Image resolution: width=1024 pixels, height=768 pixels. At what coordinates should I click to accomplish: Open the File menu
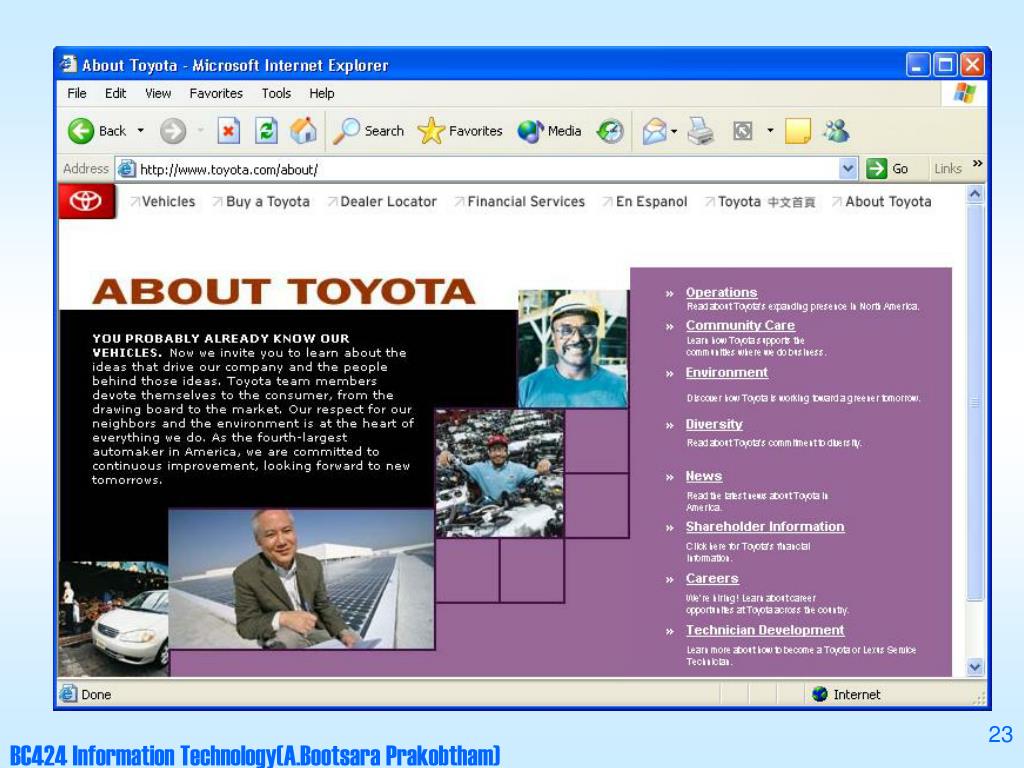(x=76, y=93)
